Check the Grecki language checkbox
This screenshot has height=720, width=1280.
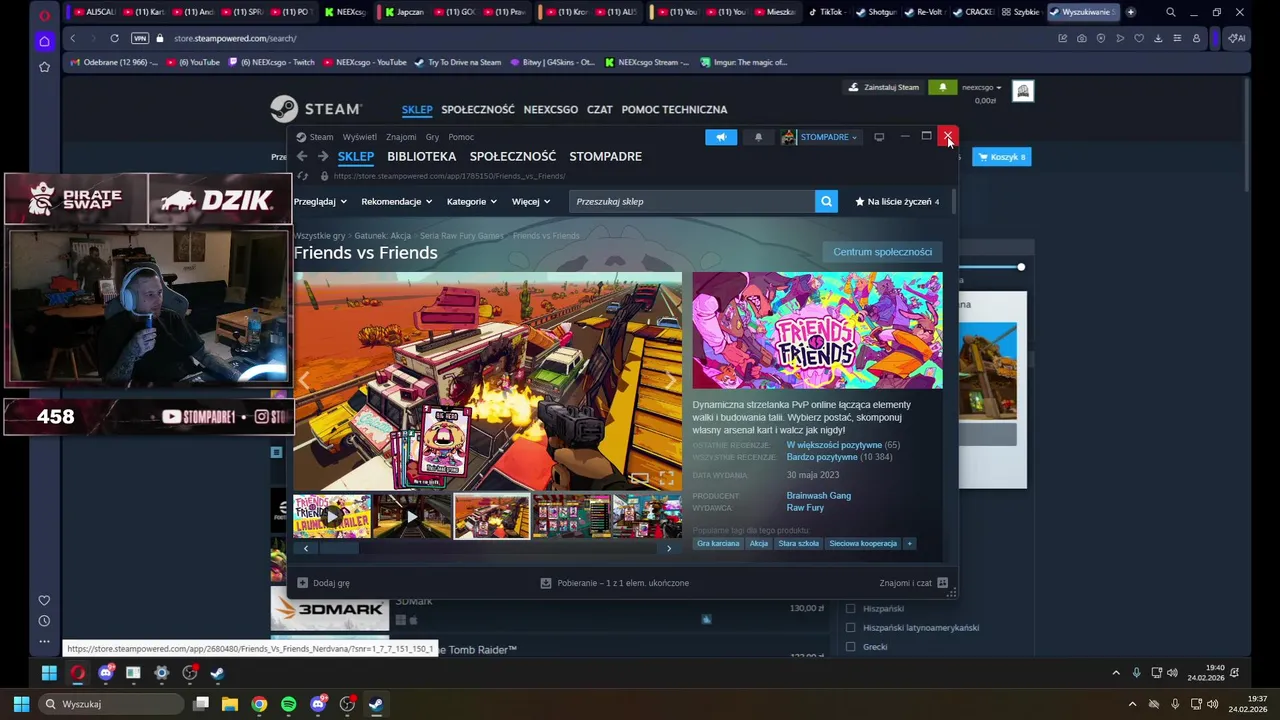coord(851,647)
